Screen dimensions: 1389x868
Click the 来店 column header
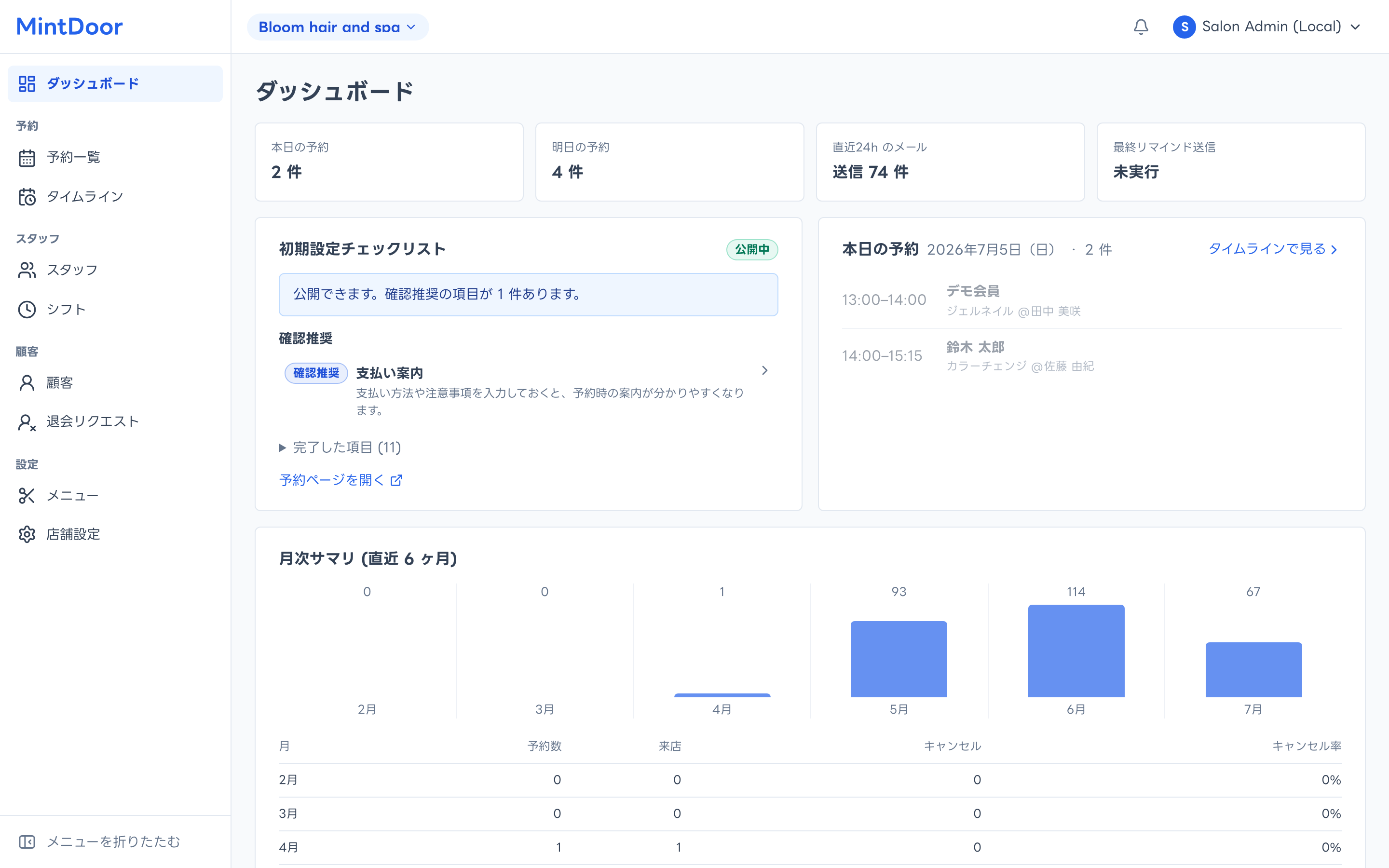(670, 746)
